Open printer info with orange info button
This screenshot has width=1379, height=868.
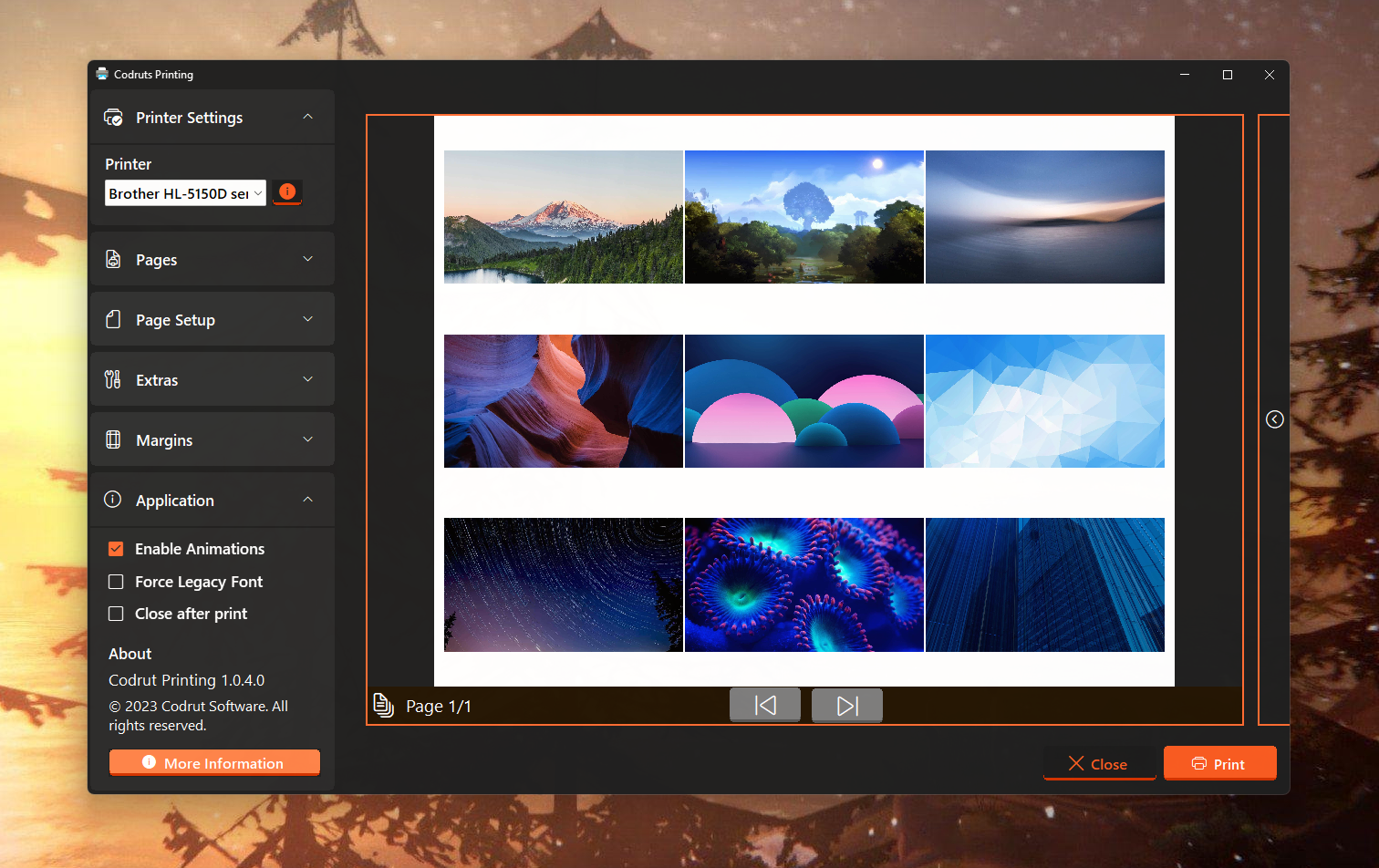(287, 191)
